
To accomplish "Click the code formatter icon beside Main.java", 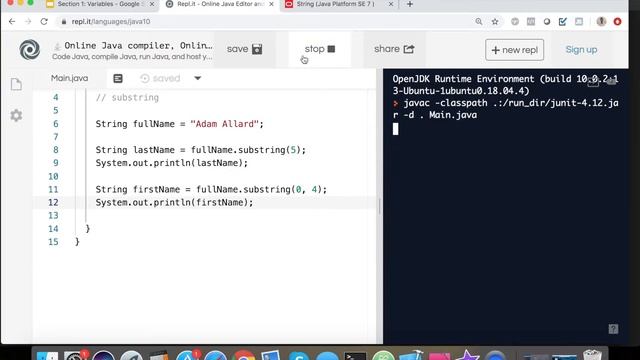I will [118, 78].
